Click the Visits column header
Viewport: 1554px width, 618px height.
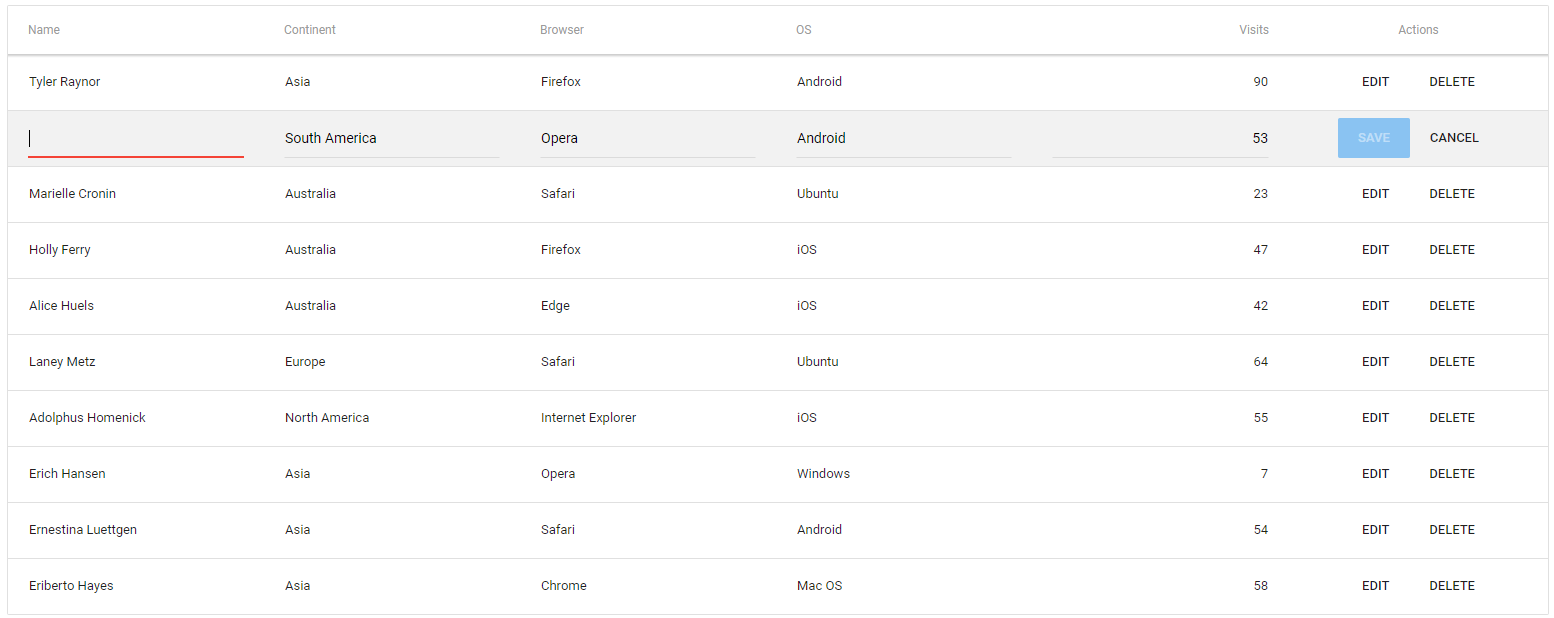point(1253,30)
